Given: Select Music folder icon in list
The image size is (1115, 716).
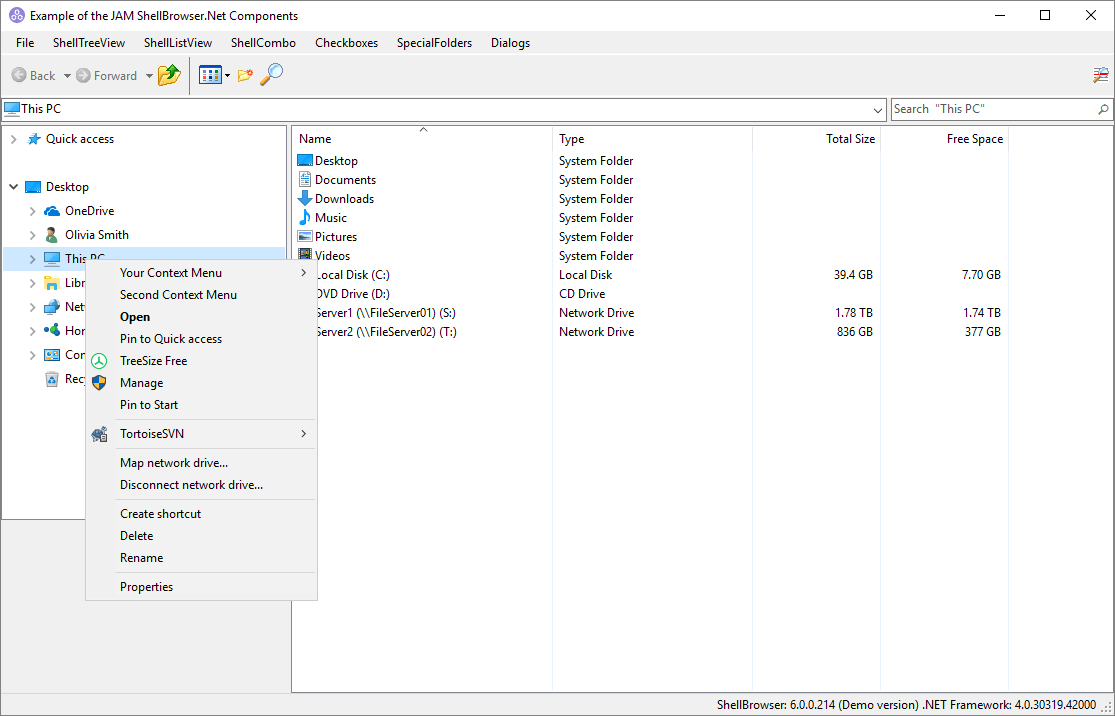Looking at the screenshot, I should tap(304, 218).
